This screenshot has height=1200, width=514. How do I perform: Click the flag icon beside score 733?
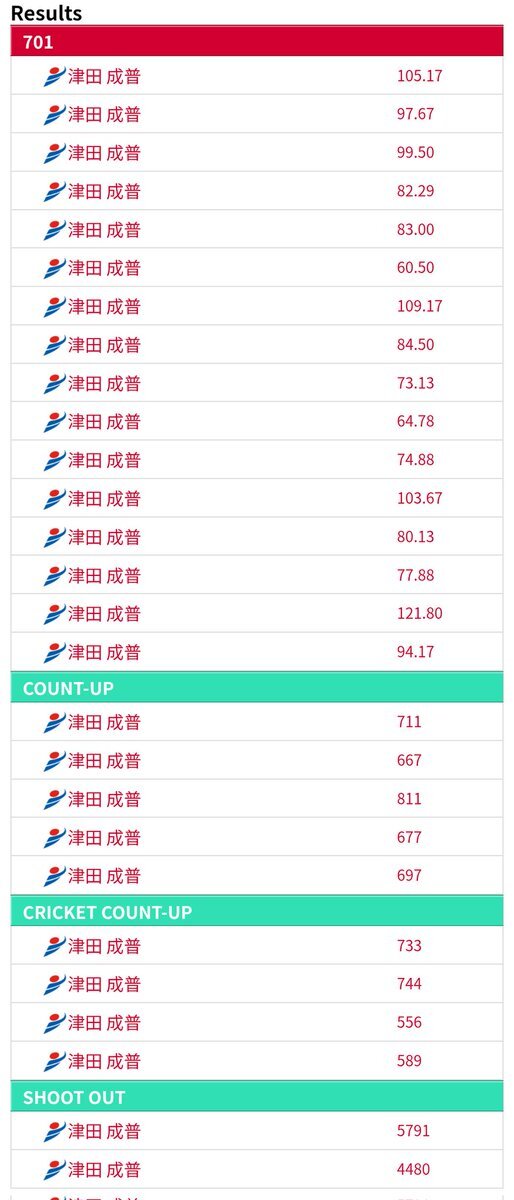pyautogui.click(x=54, y=946)
